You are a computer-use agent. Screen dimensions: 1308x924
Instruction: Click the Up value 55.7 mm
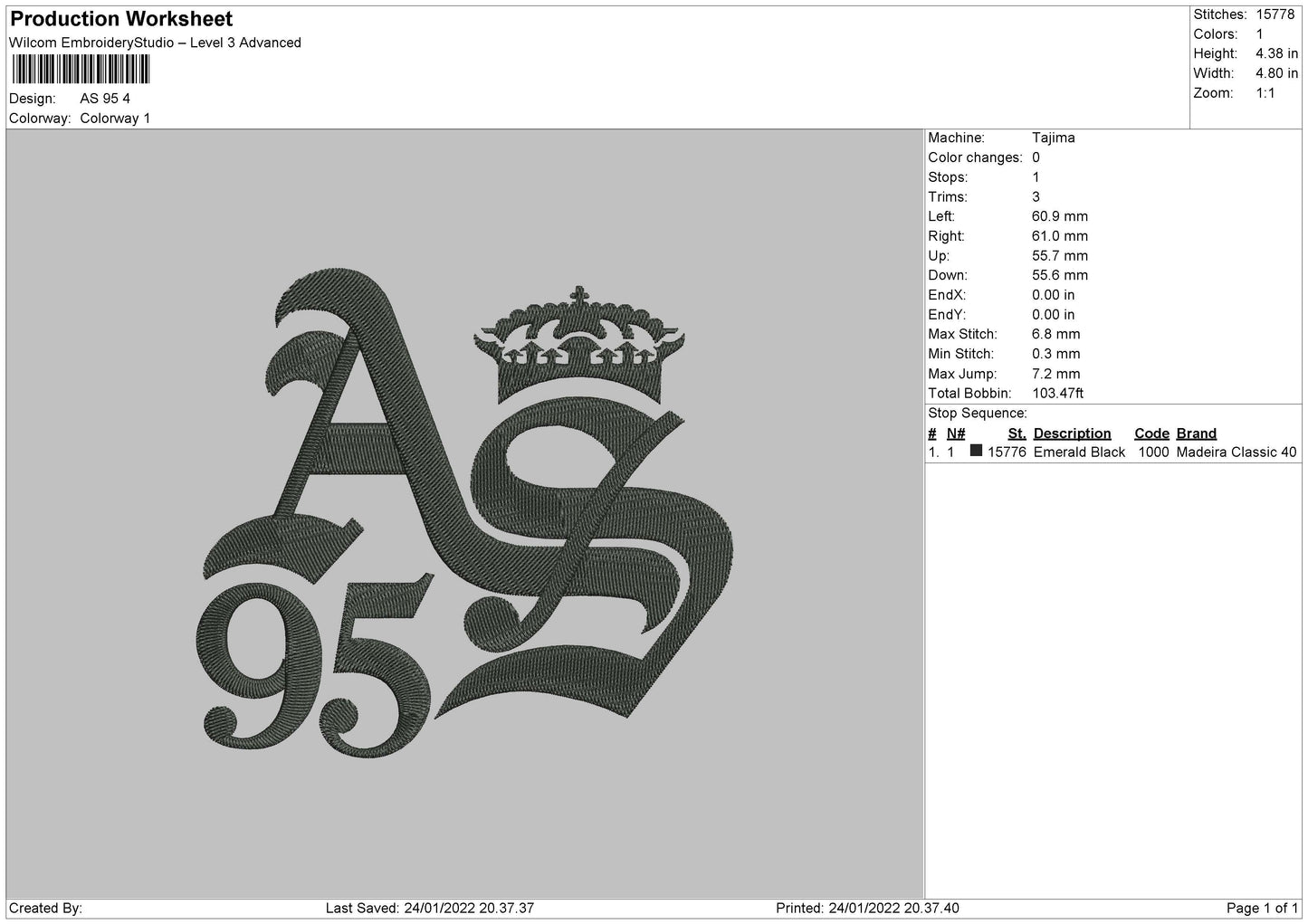[x=1060, y=256]
